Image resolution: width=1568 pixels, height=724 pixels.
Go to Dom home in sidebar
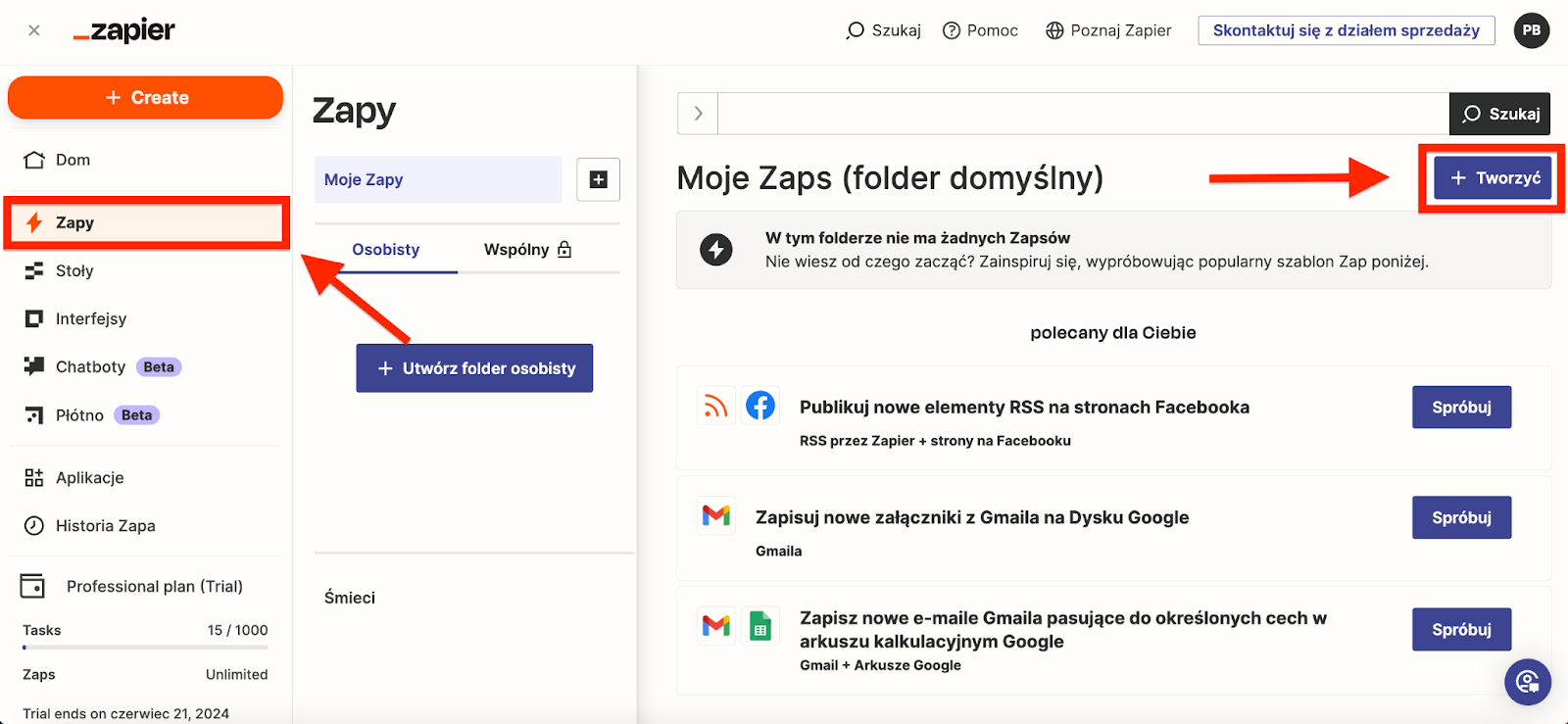[x=145, y=160]
